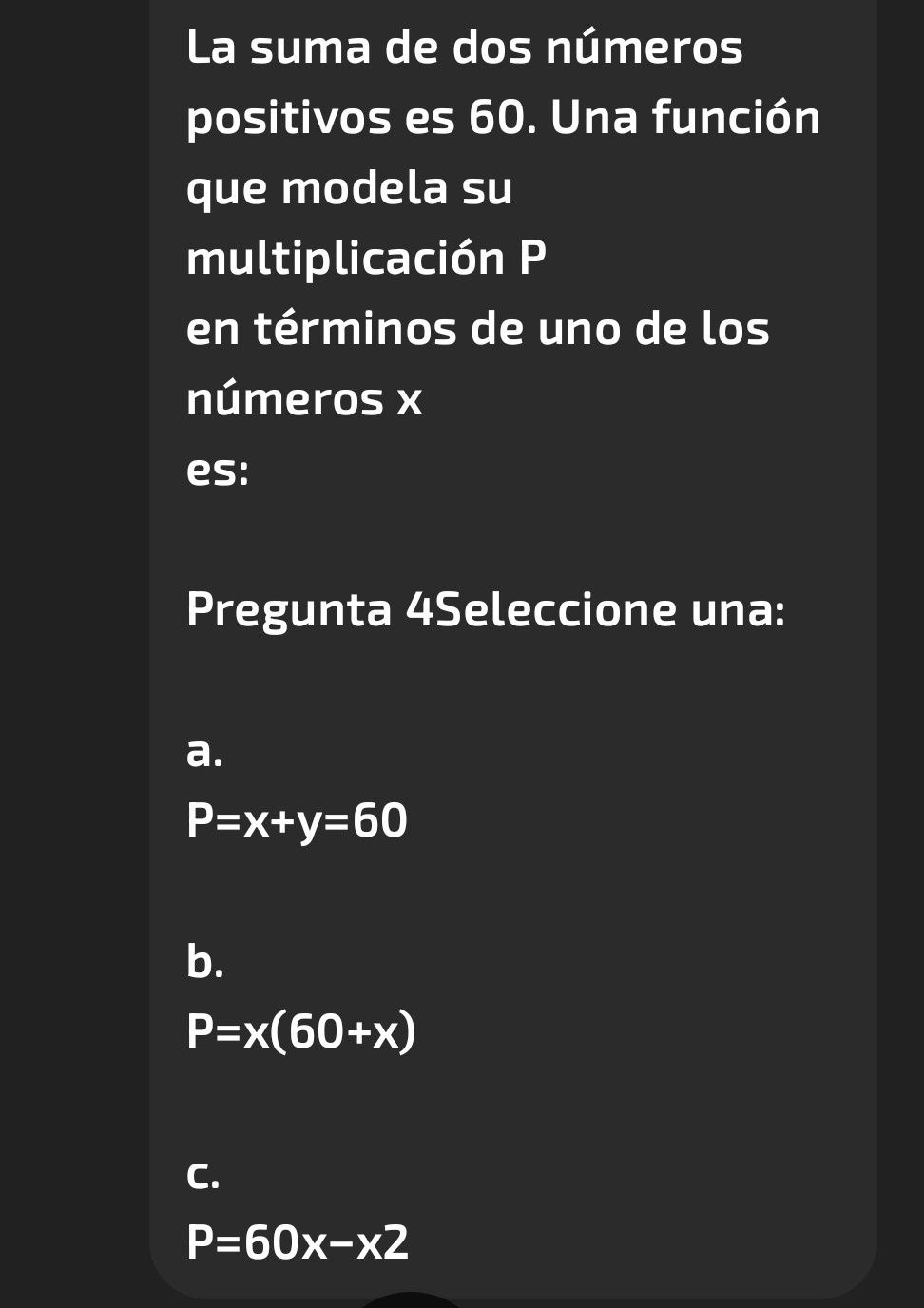Click the variable x after 'números'

[410, 401]
